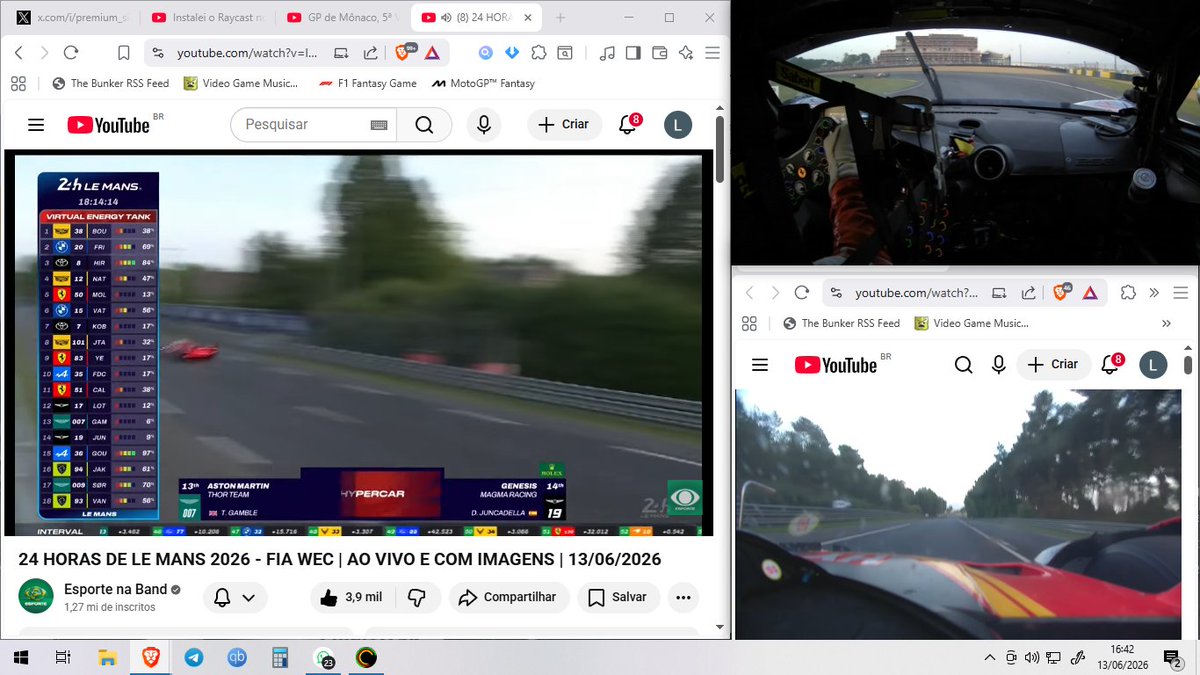Open site settings icon in left address bar
This screenshot has width=1200, height=675.
click(157, 53)
